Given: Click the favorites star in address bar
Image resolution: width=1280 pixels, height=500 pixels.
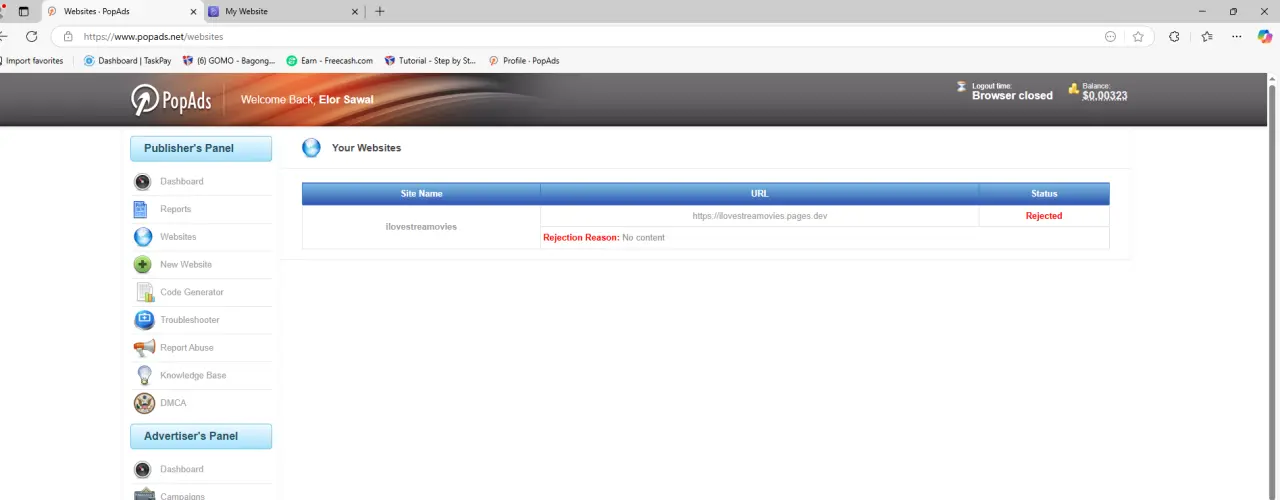Looking at the screenshot, I should [x=1138, y=36].
